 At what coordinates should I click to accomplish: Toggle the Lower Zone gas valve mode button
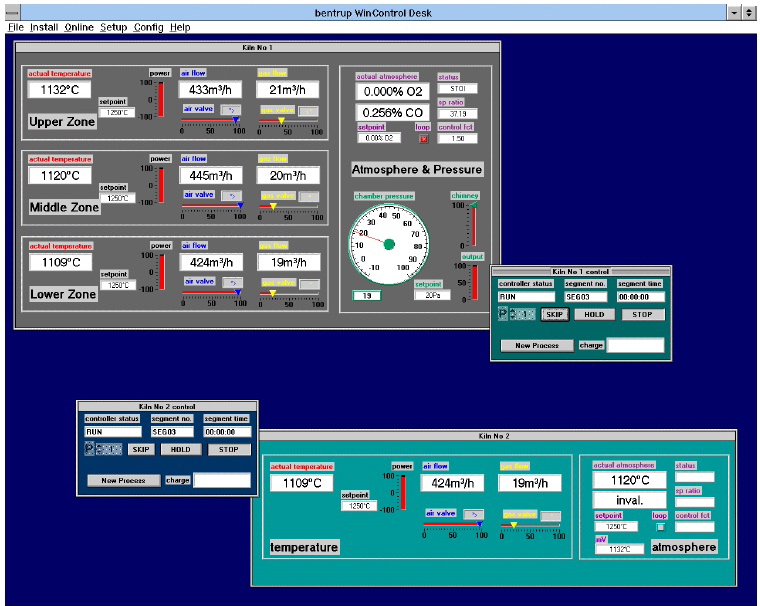(x=309, y=284)
